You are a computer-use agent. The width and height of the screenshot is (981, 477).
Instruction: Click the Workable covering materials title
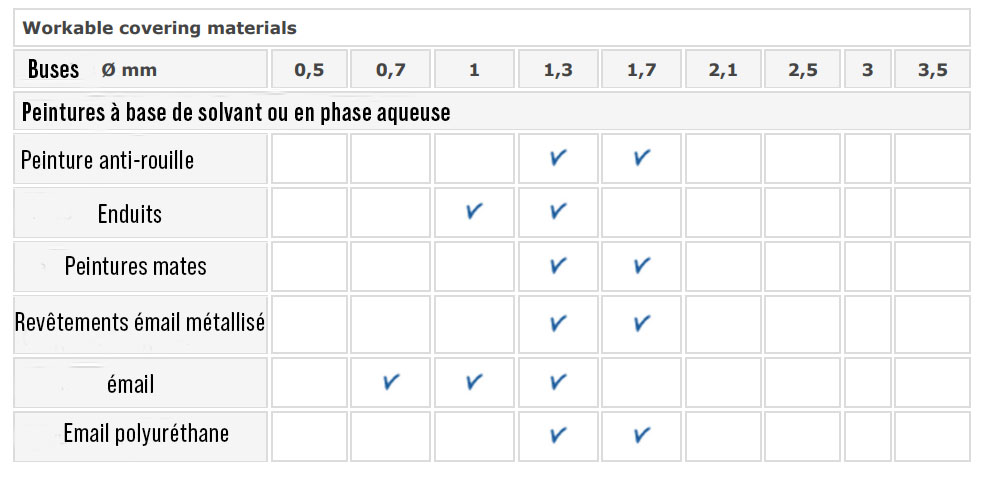(x=160, y=28)
